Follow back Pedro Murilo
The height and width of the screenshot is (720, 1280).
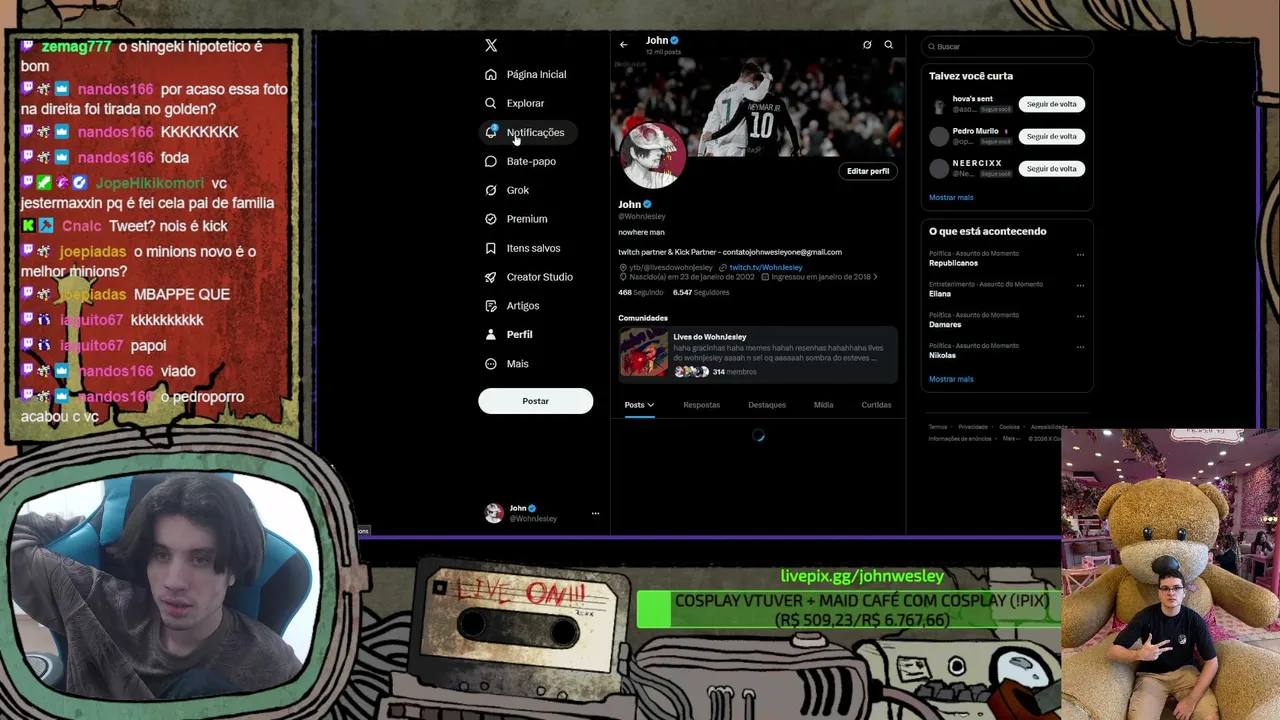(x=1051, y=136)
